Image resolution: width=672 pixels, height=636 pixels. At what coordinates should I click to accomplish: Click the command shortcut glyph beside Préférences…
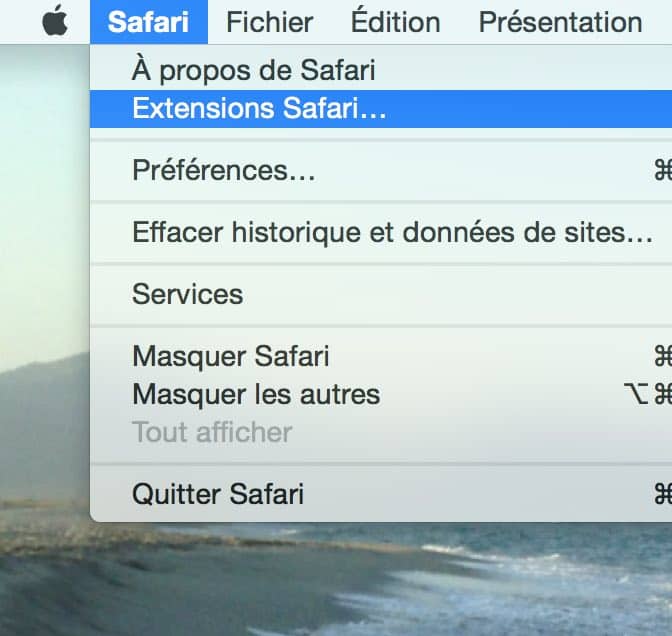click(663, 171)
